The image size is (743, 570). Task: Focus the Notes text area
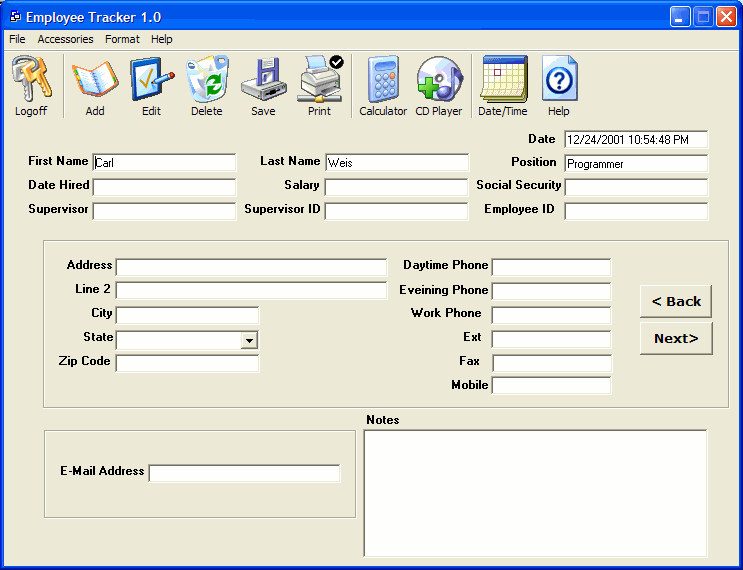(x=535, y=492)
